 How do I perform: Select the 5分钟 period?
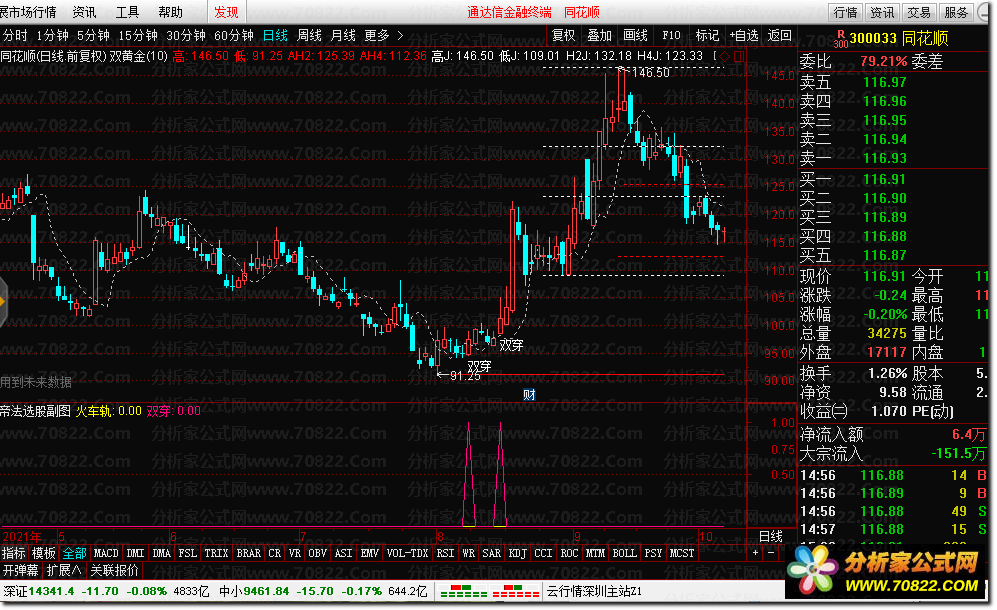(93, 36)
